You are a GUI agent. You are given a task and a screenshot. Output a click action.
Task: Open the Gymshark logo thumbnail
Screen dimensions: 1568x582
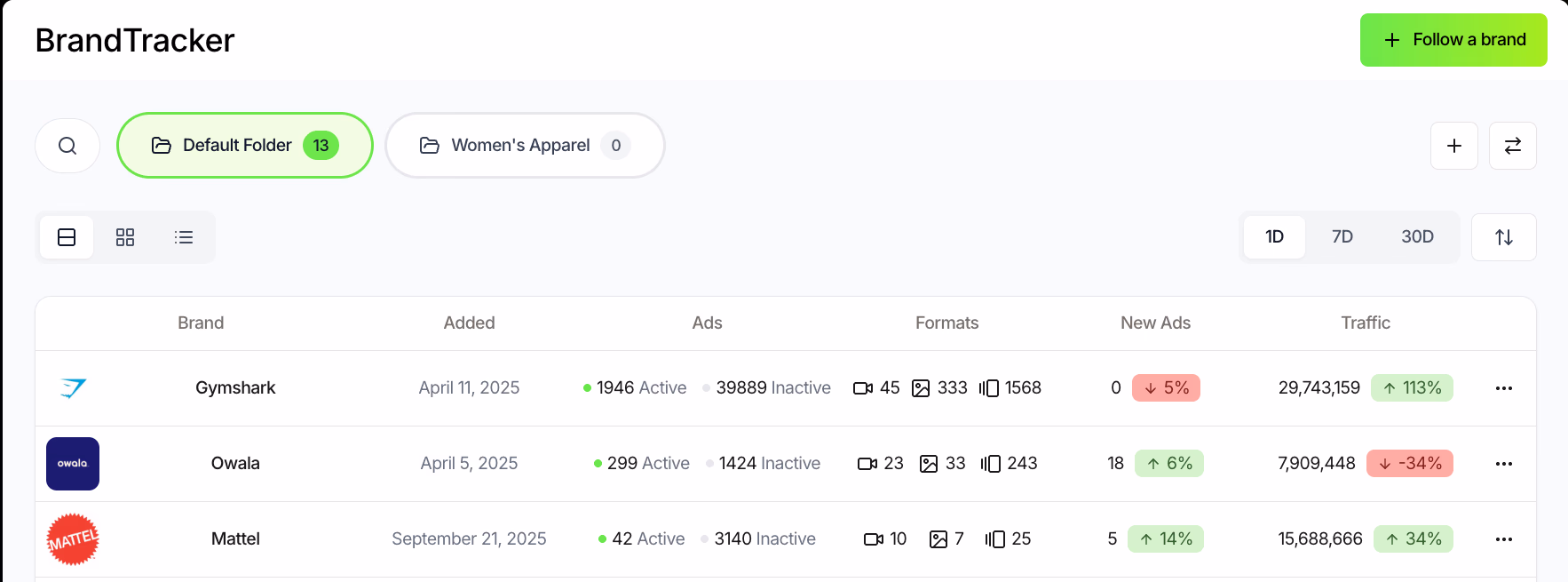point(73,388)
